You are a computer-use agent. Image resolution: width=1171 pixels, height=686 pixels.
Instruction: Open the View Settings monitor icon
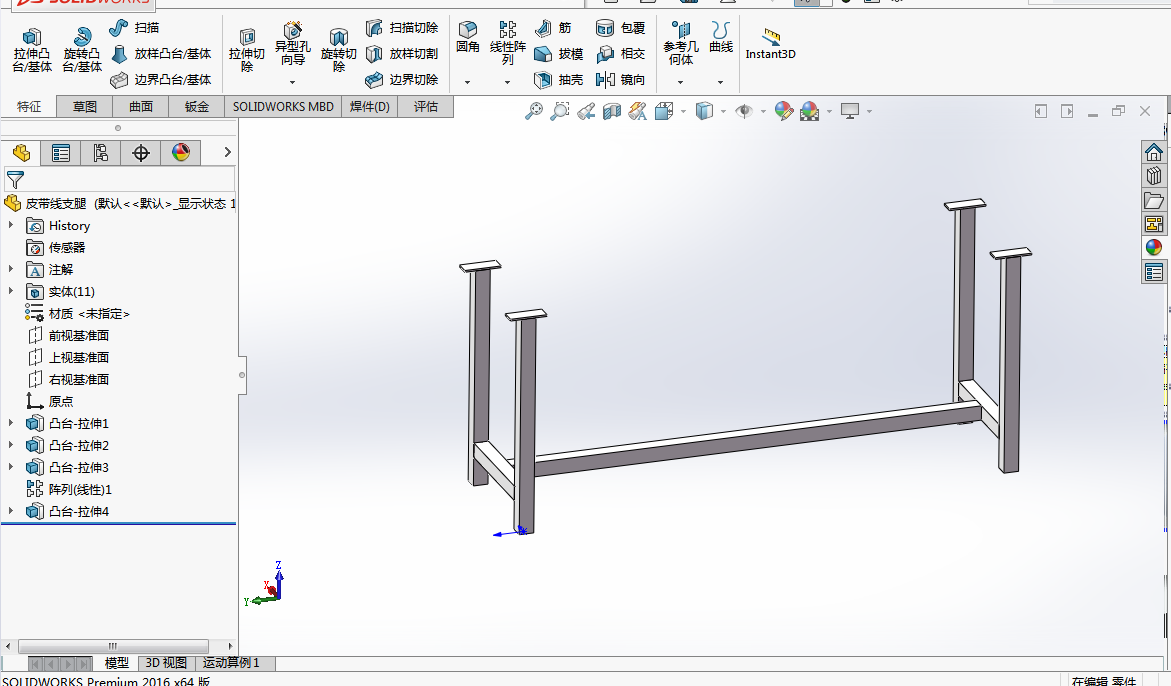pos(850,111)
